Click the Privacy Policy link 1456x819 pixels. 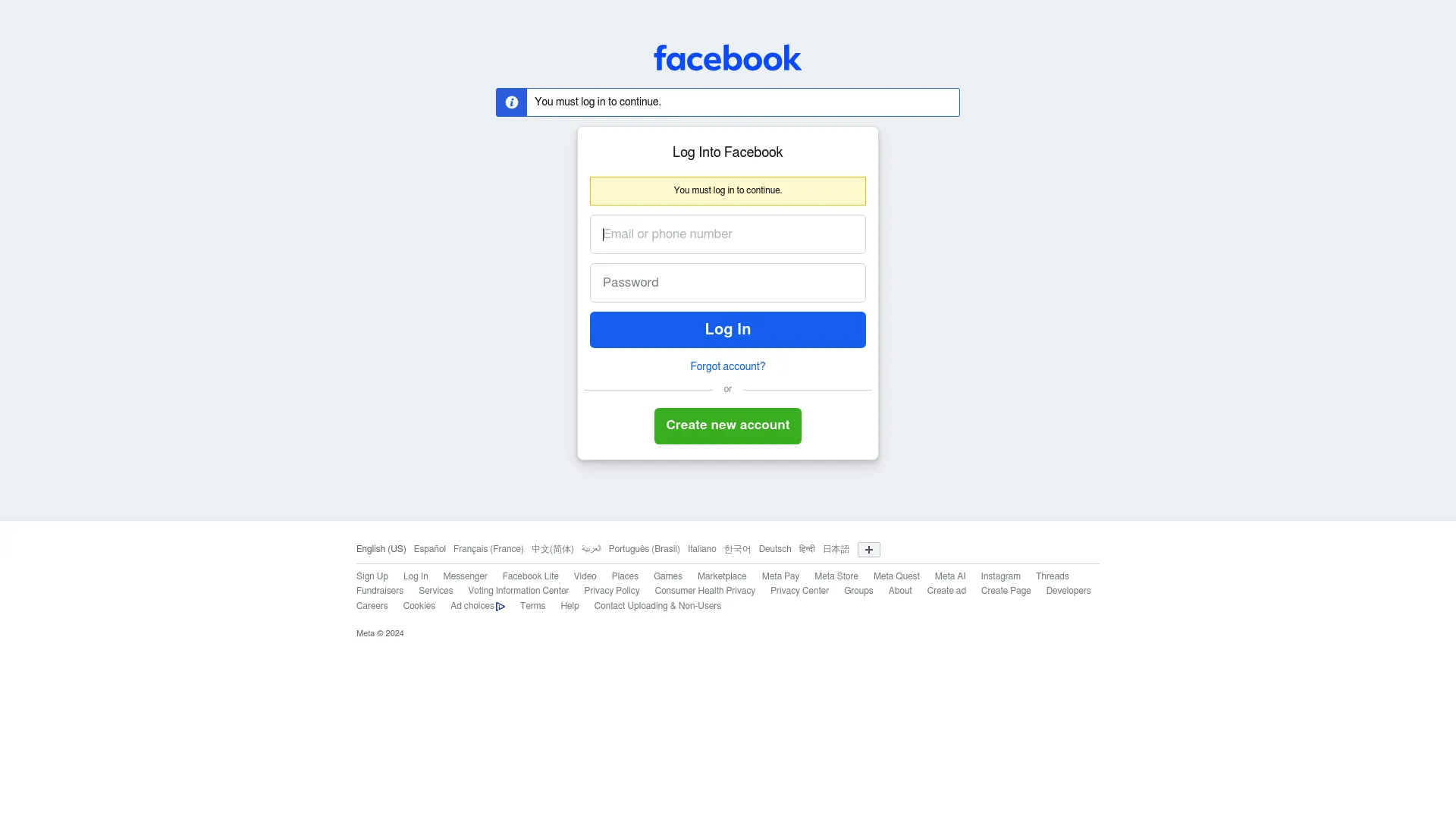pyautogui.click(x=611, y=590)
